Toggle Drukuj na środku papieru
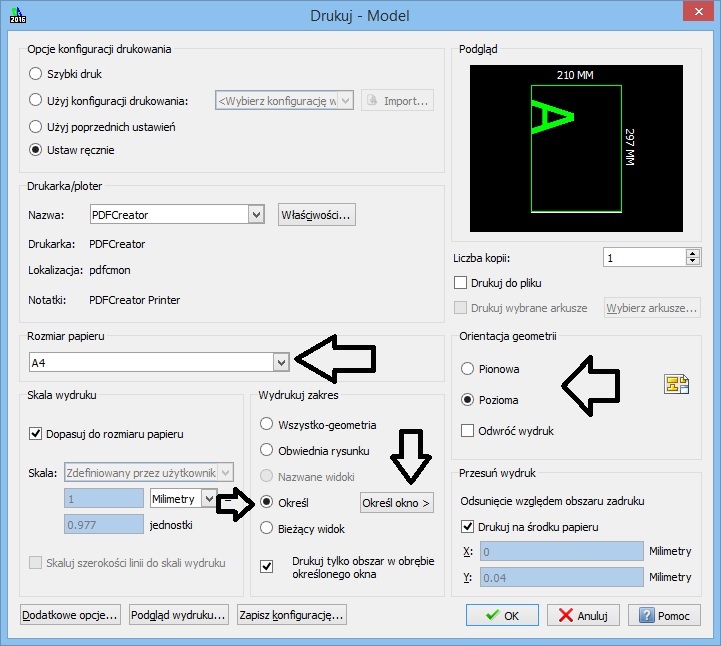 (467, 526)
